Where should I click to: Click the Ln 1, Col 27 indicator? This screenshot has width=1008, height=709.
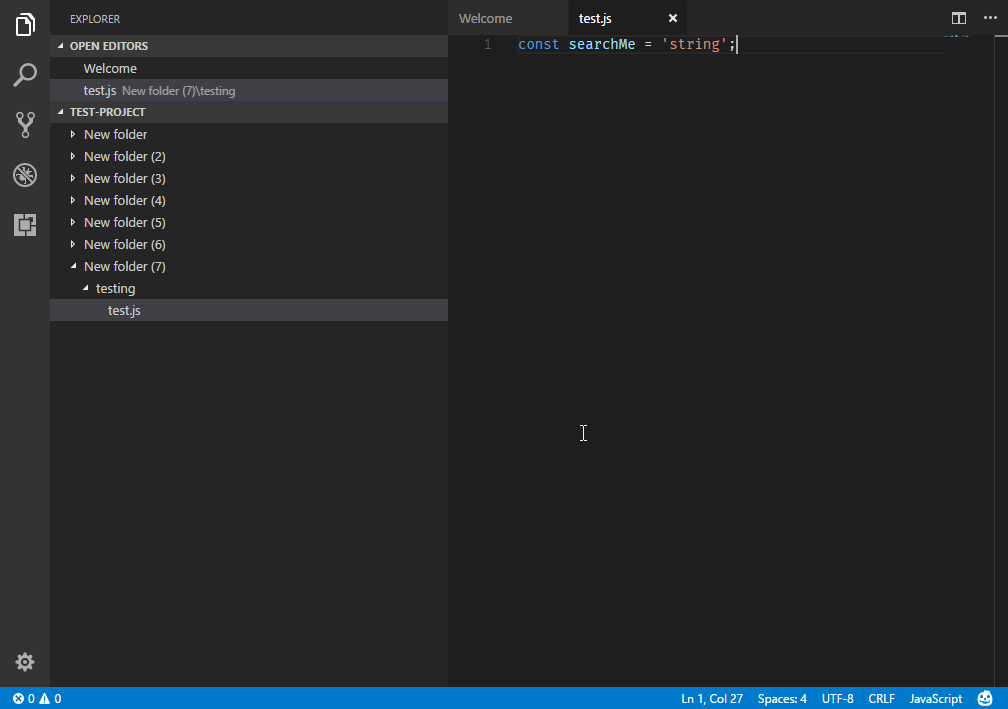(712, 698)
